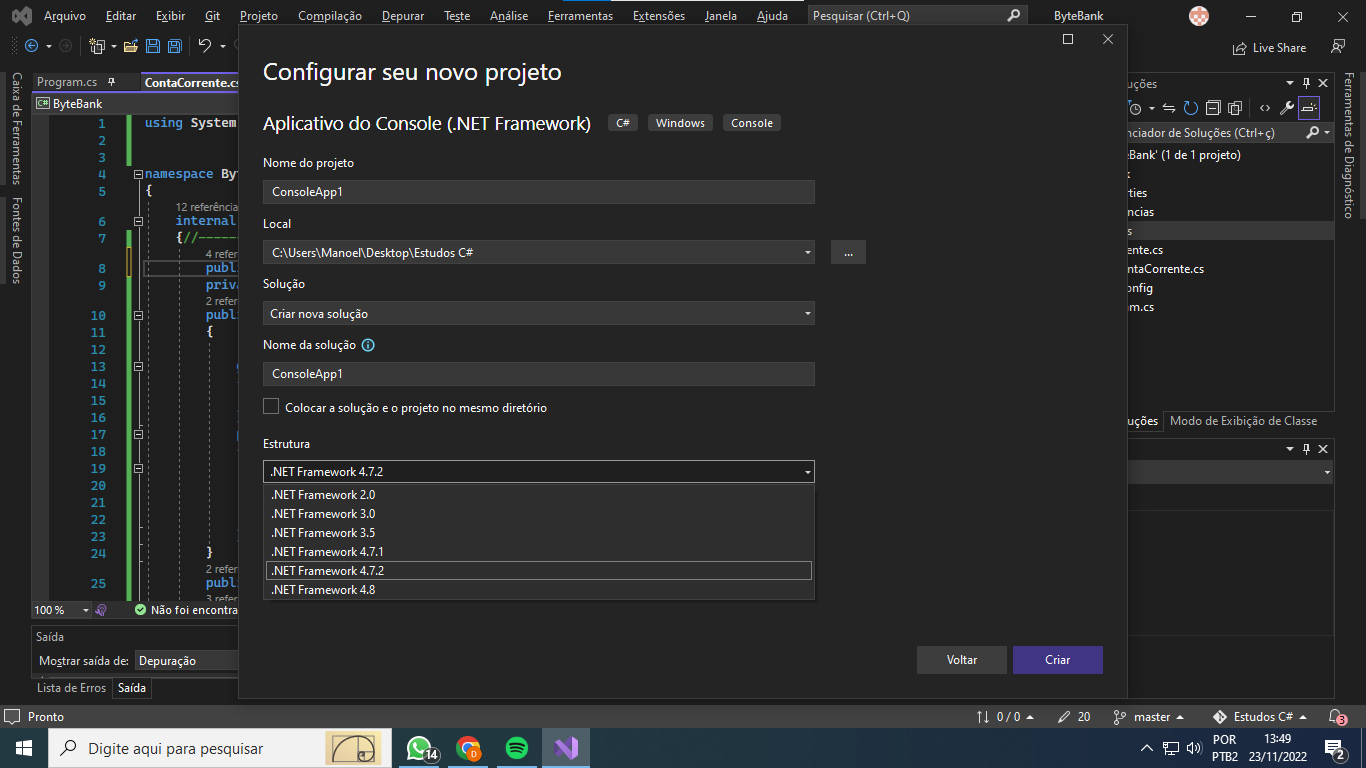
Task: Collapse the Estrutura framework dropdown
Action: pos(807,472)
